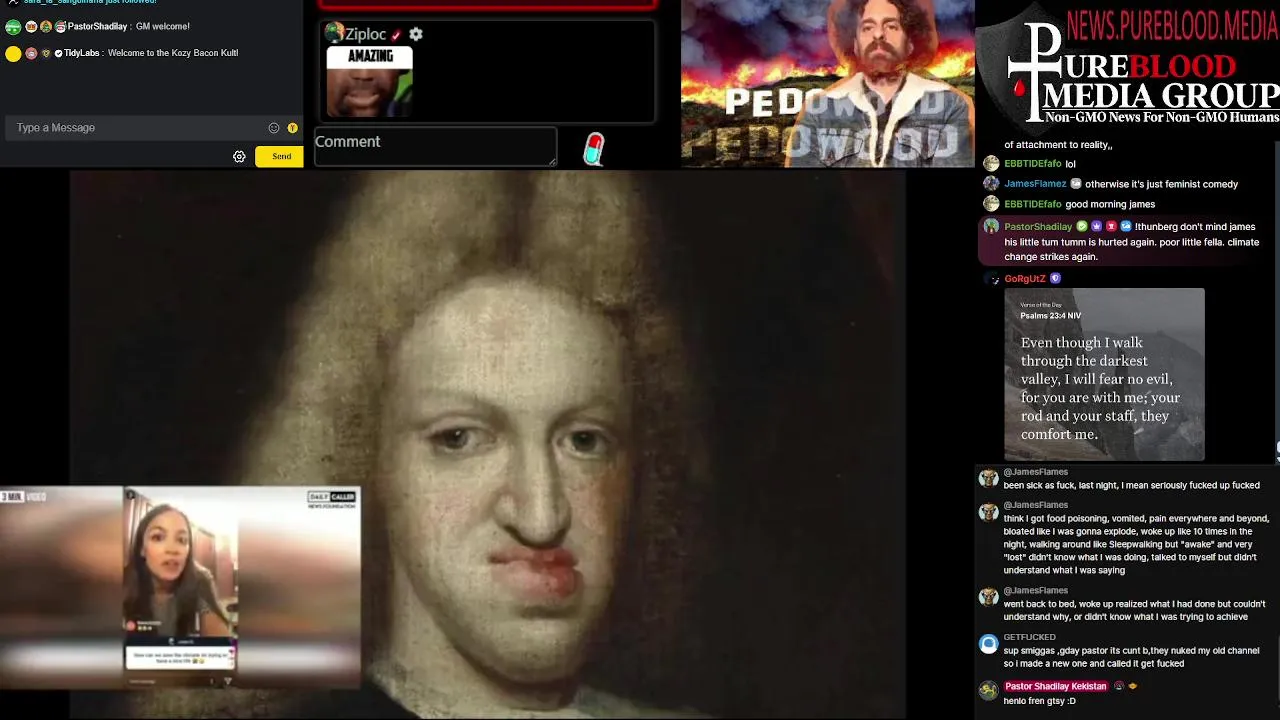This screenshot has height=720, width=1280.
Task: Open emoji picker in message box
Action: click(x=274, y=128)
